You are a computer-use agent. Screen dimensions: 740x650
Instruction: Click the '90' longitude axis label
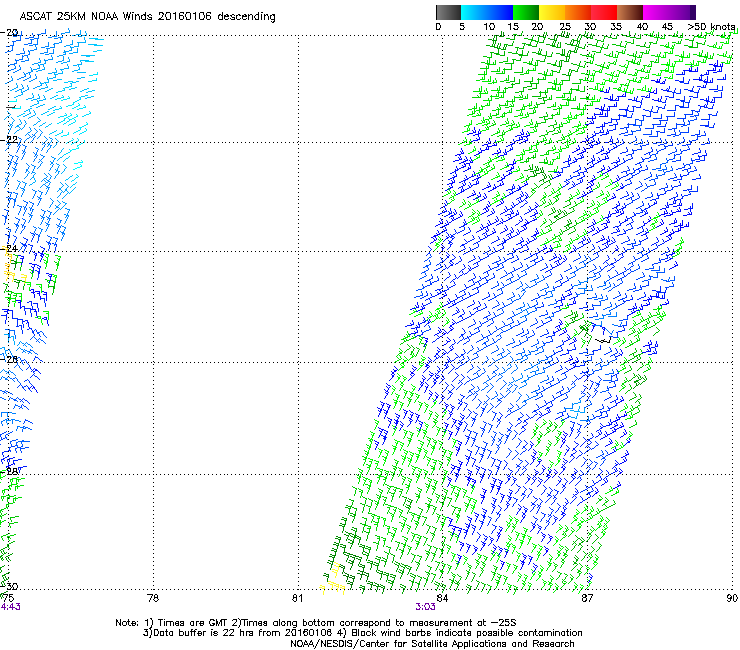[x=732, y=598]
